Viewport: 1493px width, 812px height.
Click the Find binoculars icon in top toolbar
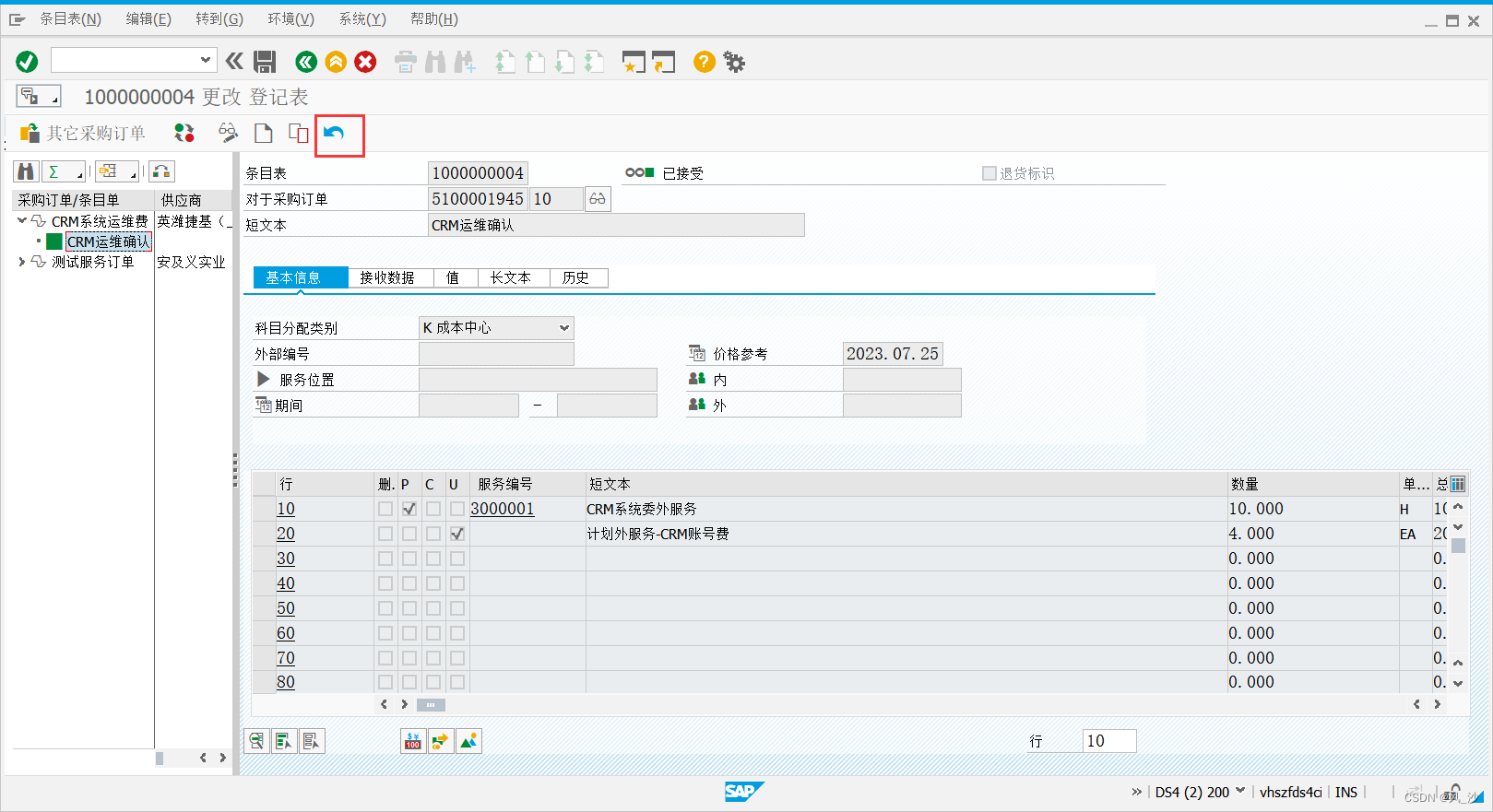(x=435, y=62)
